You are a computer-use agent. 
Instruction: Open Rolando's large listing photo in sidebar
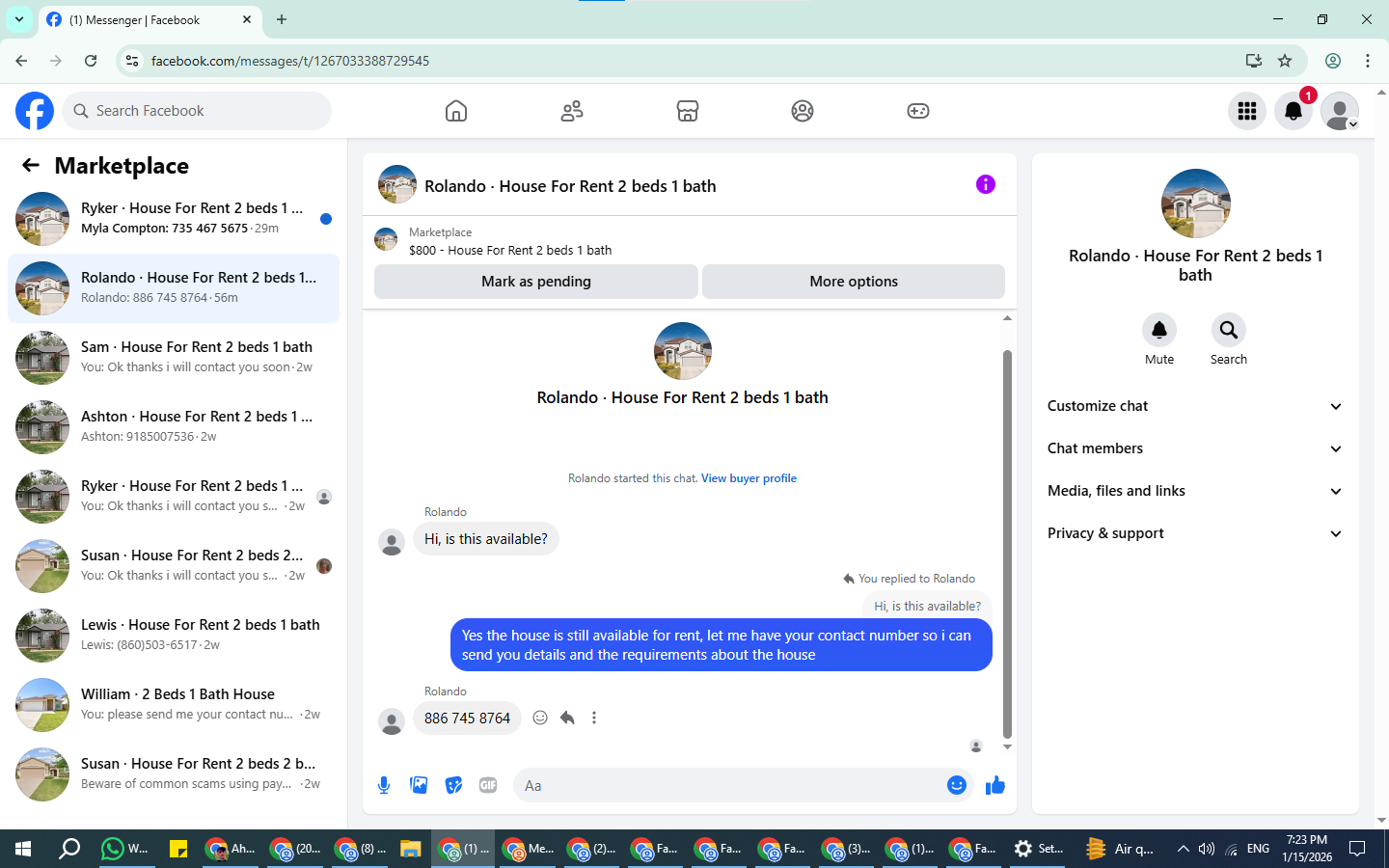[x=1196, y=203]
